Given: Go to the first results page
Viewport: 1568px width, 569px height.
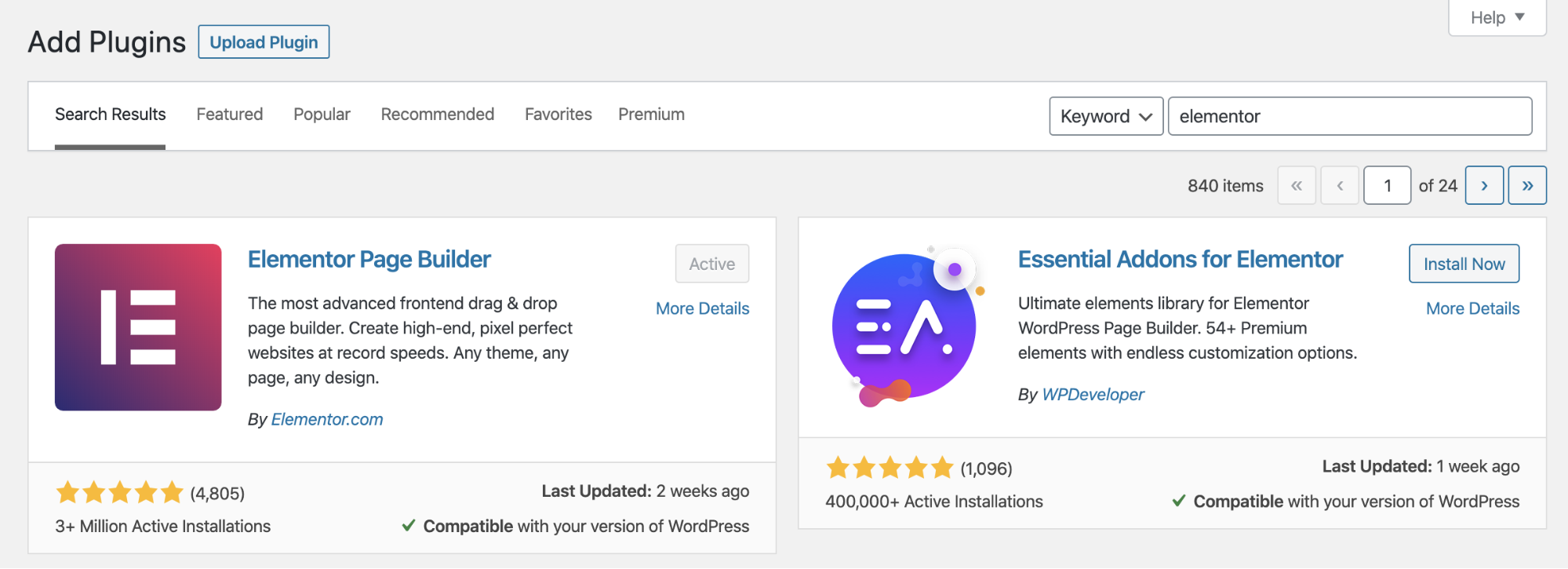Looking at the screenshot, I should pos(1297,185).
